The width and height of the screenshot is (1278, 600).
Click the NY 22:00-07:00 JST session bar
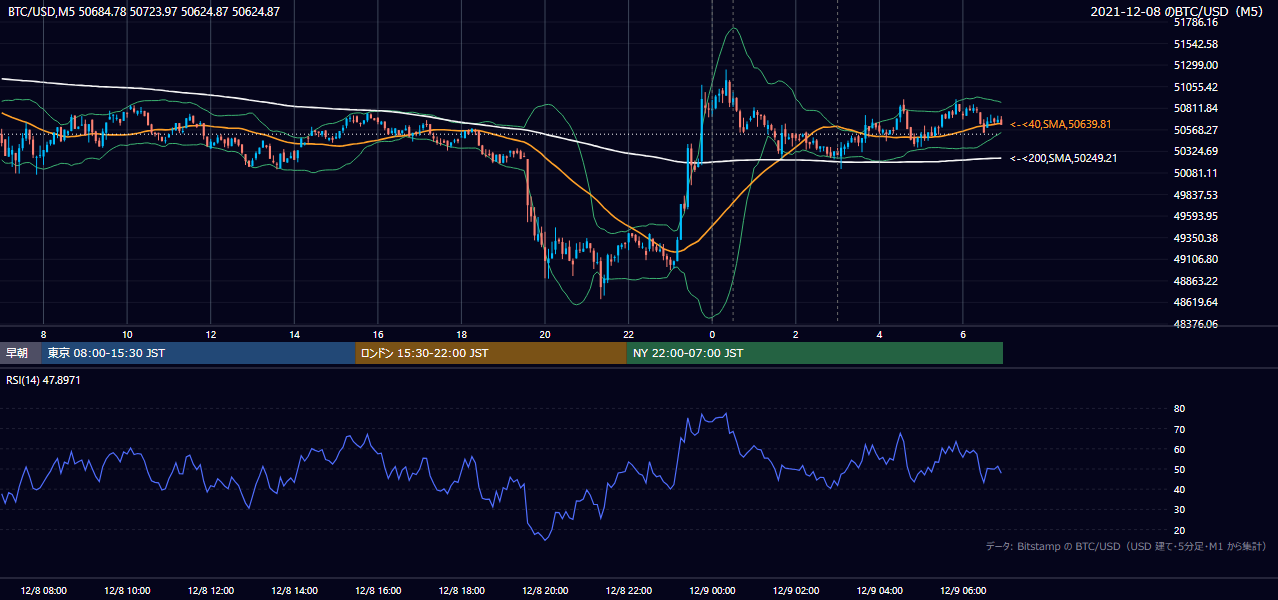[x=815, y=353]
